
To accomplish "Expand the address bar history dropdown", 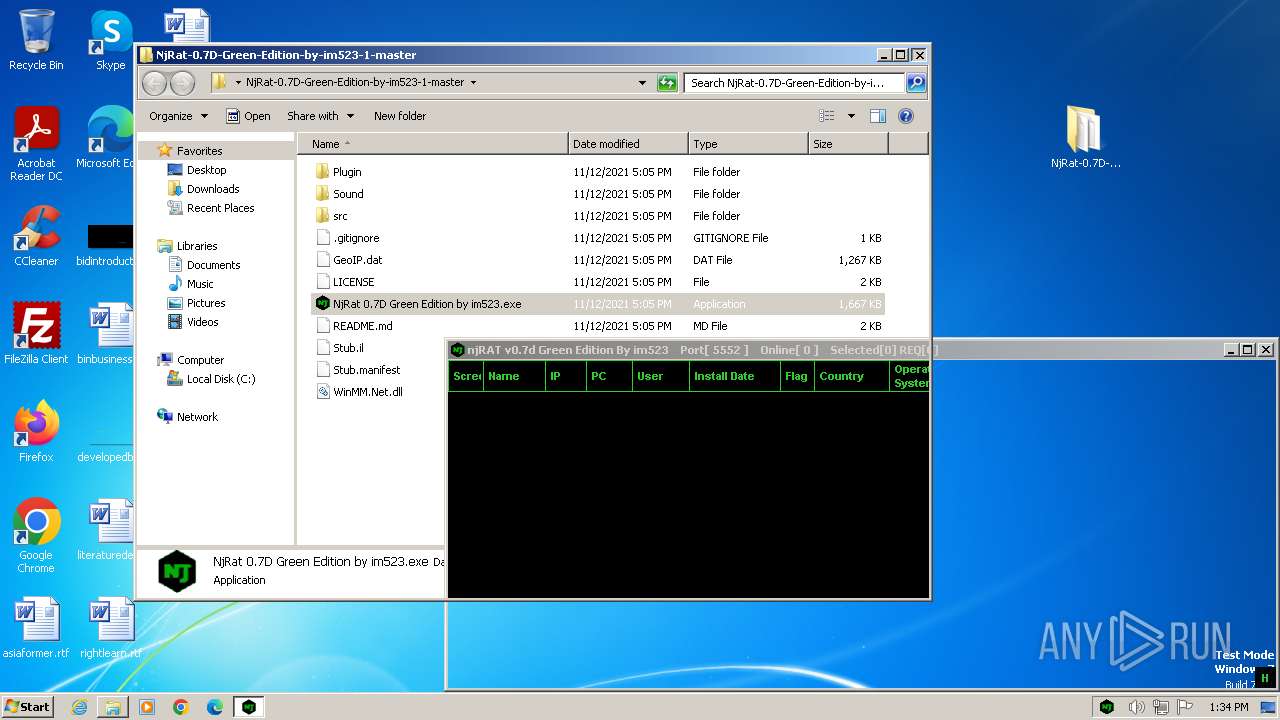I will [x=642, y=83].
